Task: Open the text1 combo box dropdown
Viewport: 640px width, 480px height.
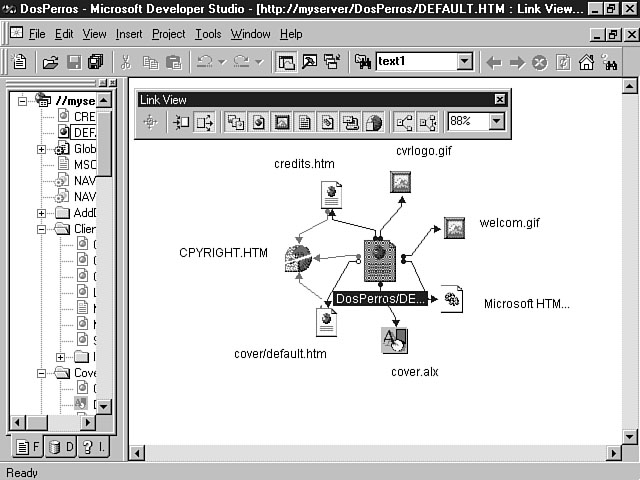Action: pos(464,62)
